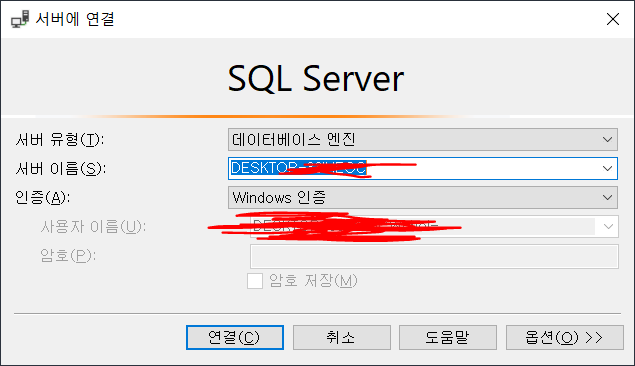Click the 연결(C) button
The width and height of the screenshot is (635, 366).
coord(235,337)
